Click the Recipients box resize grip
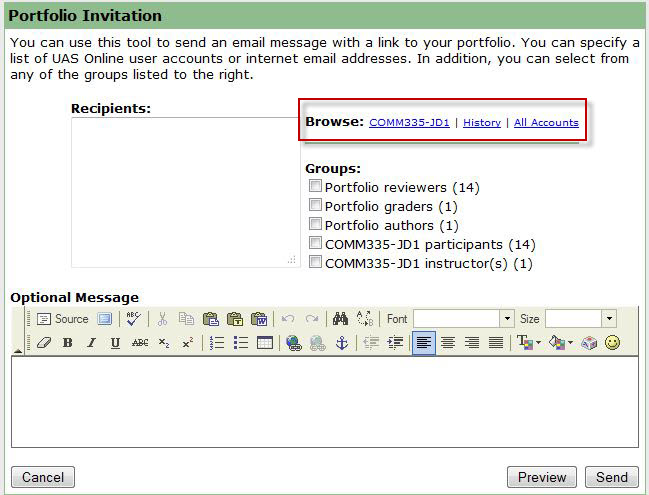Viewport: 649px width, 495px height. point(292,260)
